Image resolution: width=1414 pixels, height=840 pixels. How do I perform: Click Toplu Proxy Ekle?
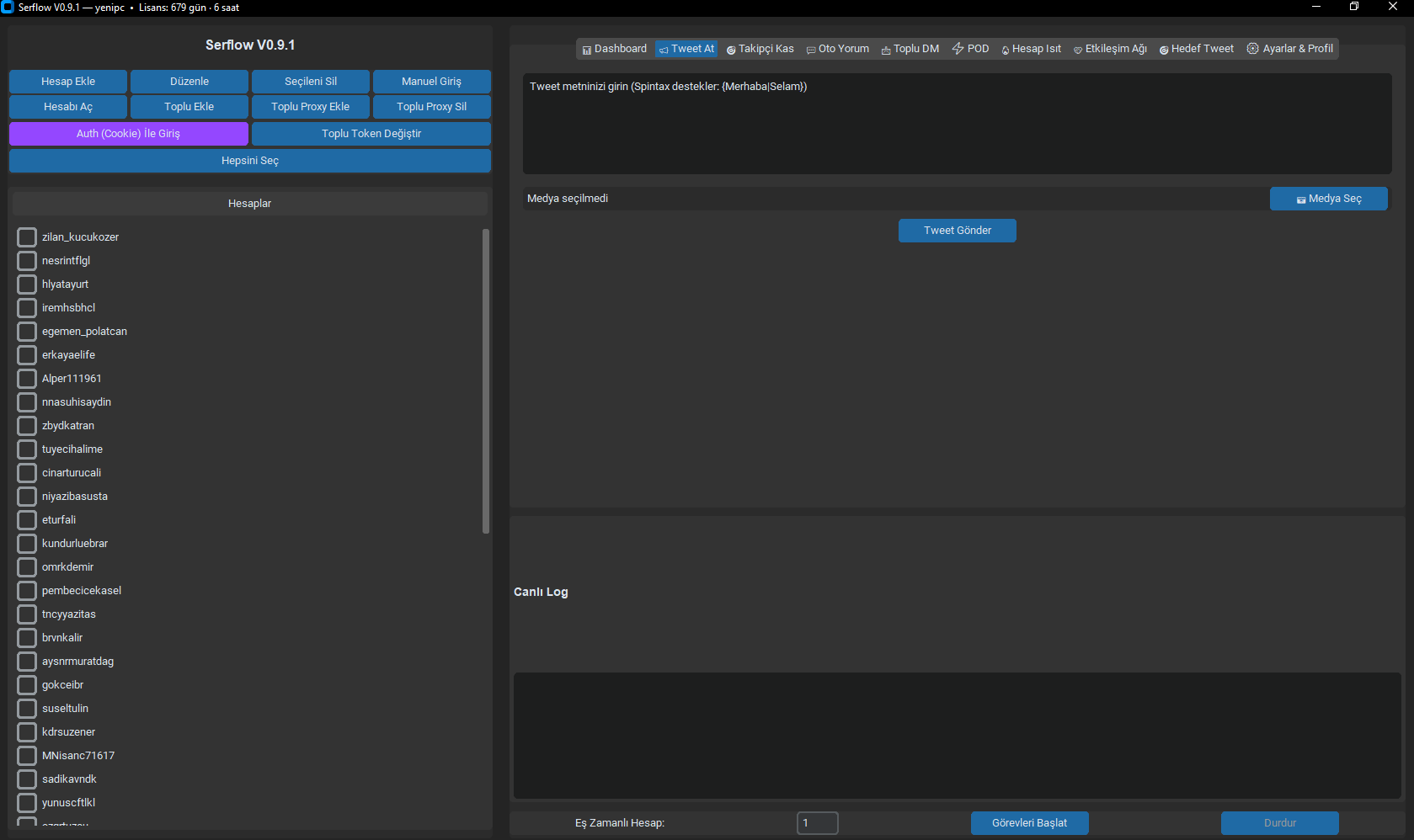tap(311, 107)
